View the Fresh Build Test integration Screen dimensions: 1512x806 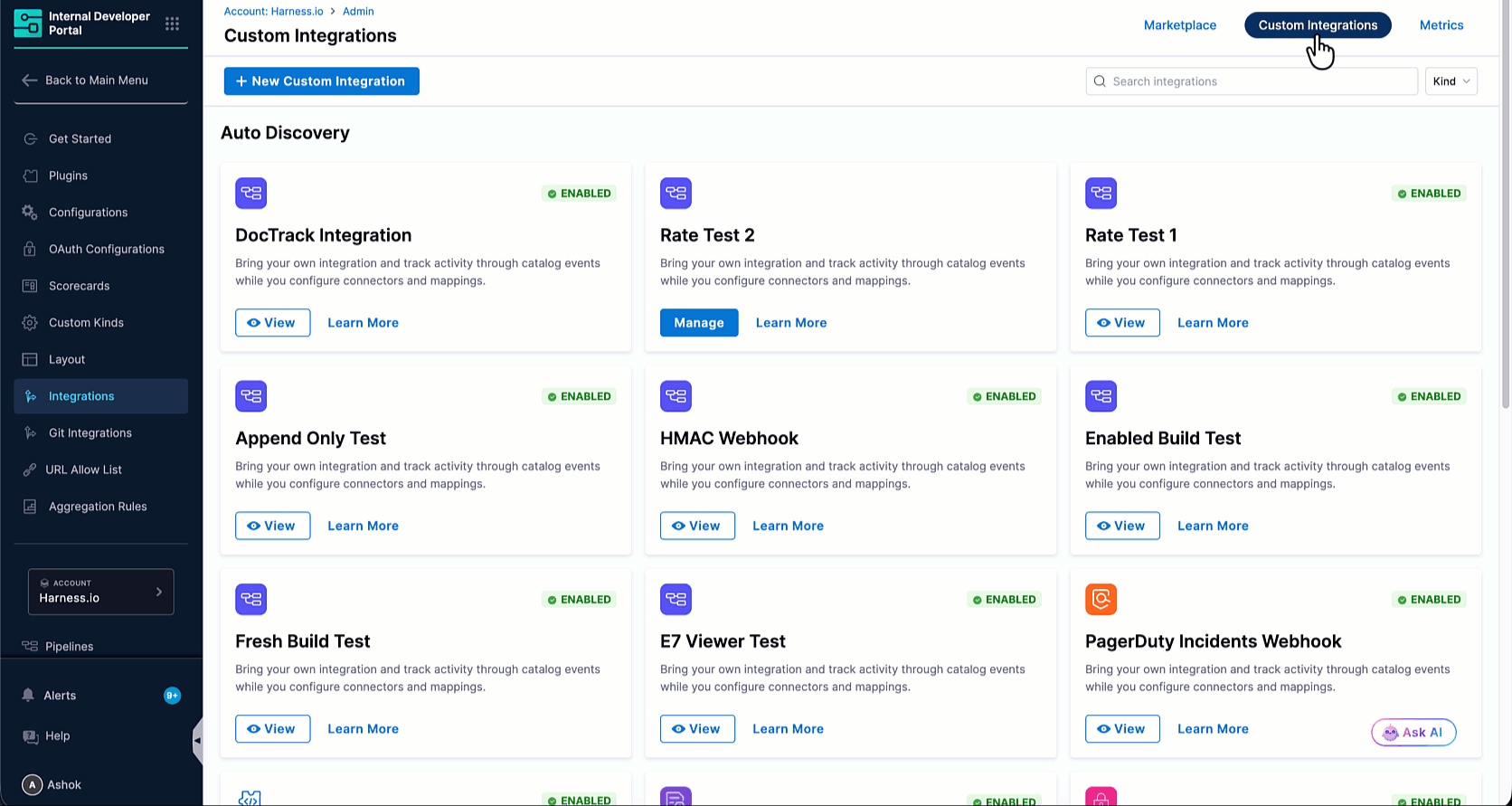point(273,729)
